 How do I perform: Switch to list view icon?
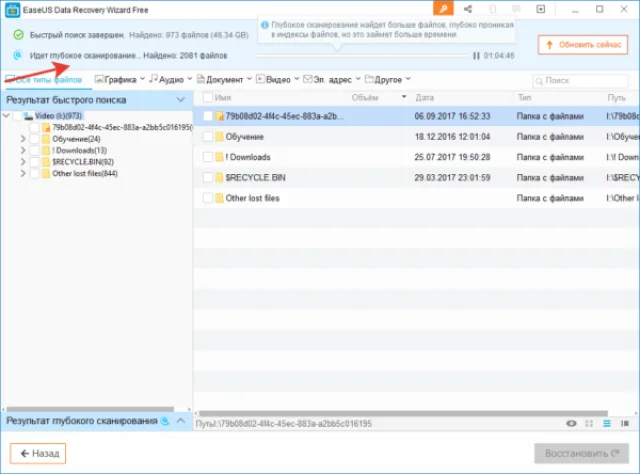[607, 423]
